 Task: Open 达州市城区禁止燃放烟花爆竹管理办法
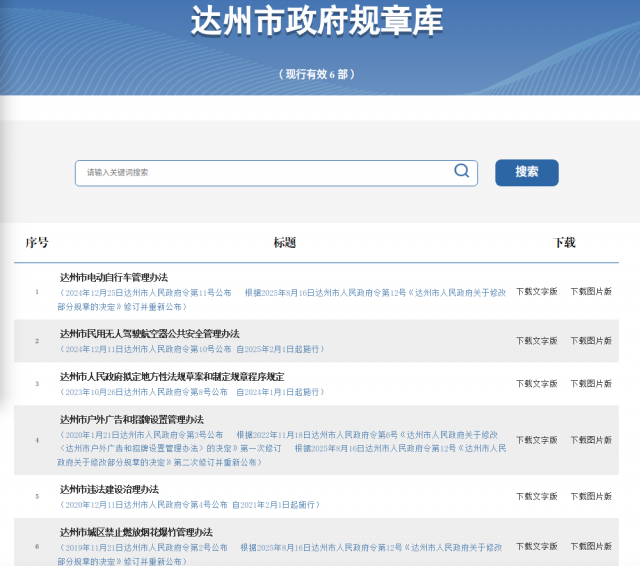tap(136, 533)
